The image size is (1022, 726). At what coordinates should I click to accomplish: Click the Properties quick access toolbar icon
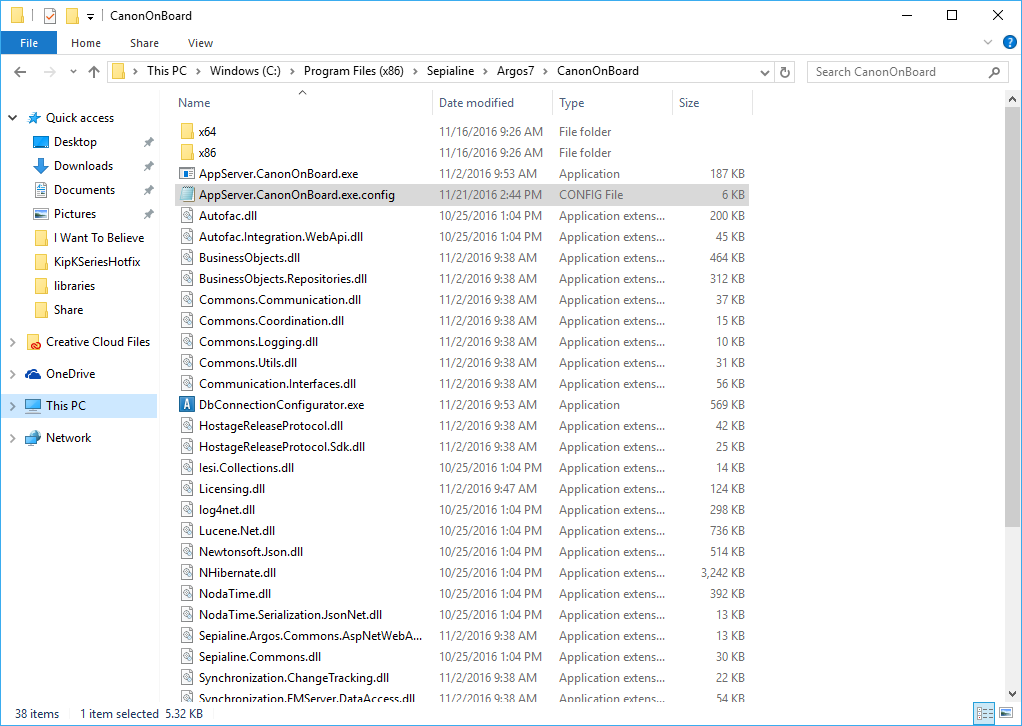point(50,16)
